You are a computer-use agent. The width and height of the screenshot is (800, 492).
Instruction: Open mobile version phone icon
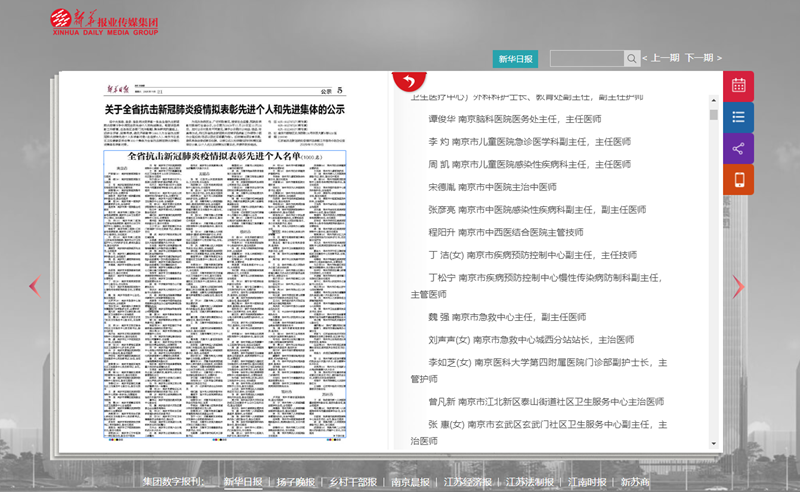pyautogui.click(x=738, y=180)
